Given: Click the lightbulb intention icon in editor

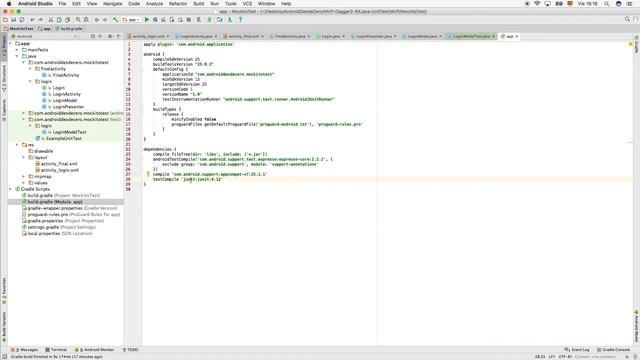Looking at the screenshot, I should [x=148, y=174].
